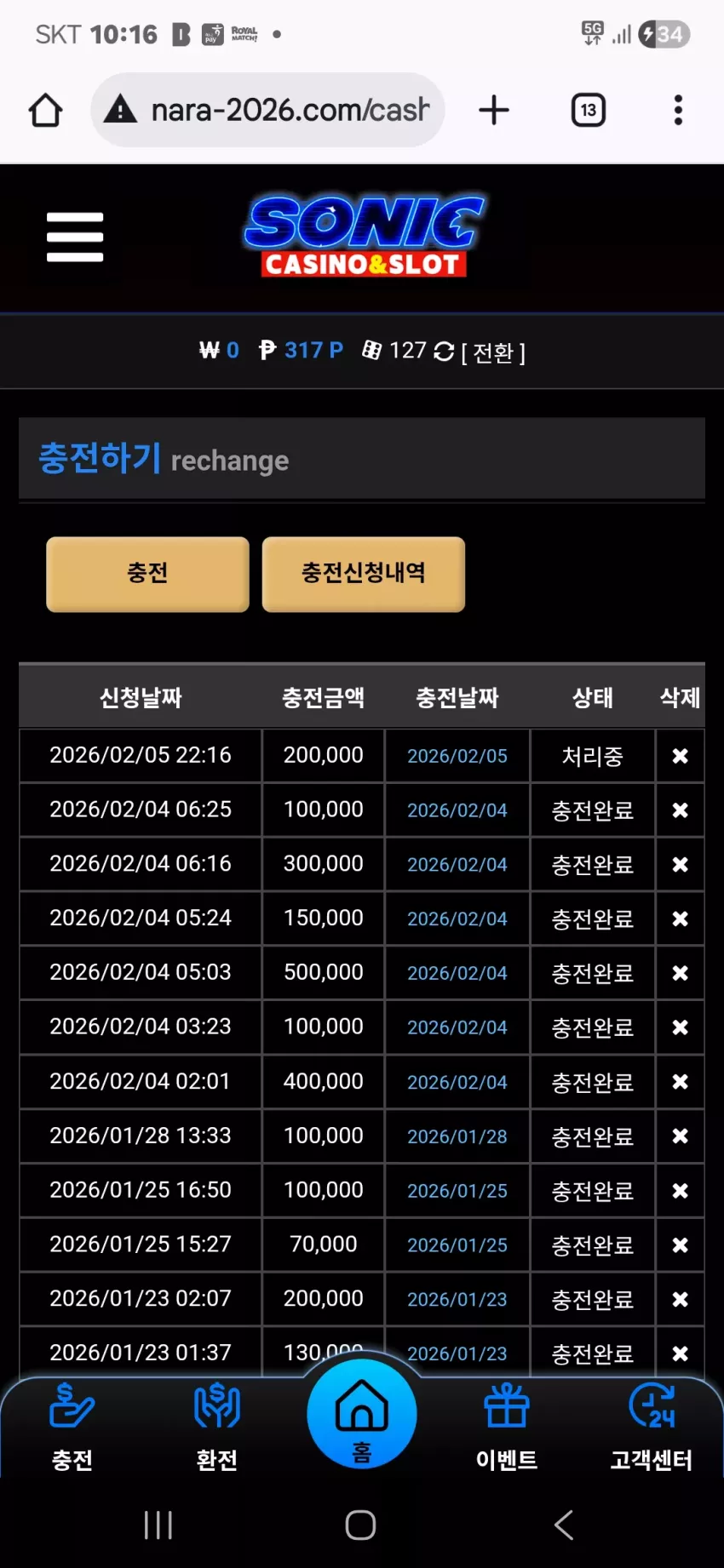Screen dimensions: 724x1568
Task: Delete the 2026/02/04 05:03 500,000 entry
Action: (680, 973)
